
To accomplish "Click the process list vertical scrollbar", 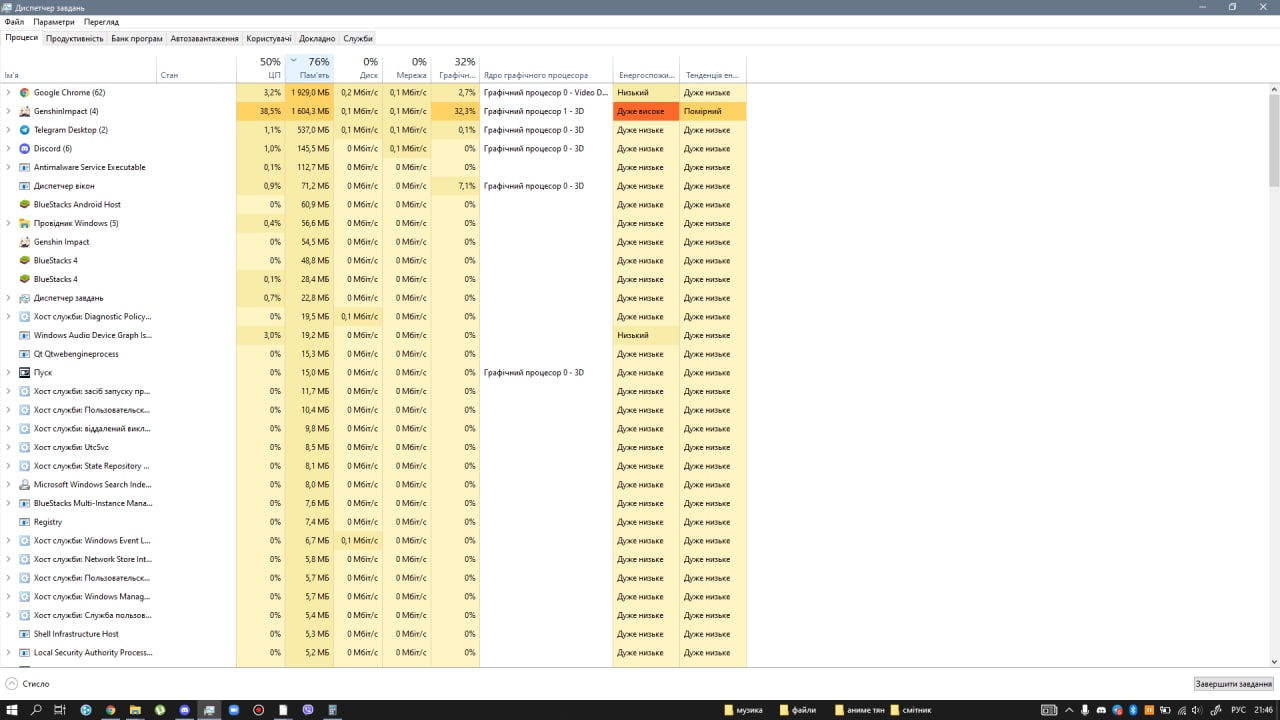I will click(x=1274, y=140).
